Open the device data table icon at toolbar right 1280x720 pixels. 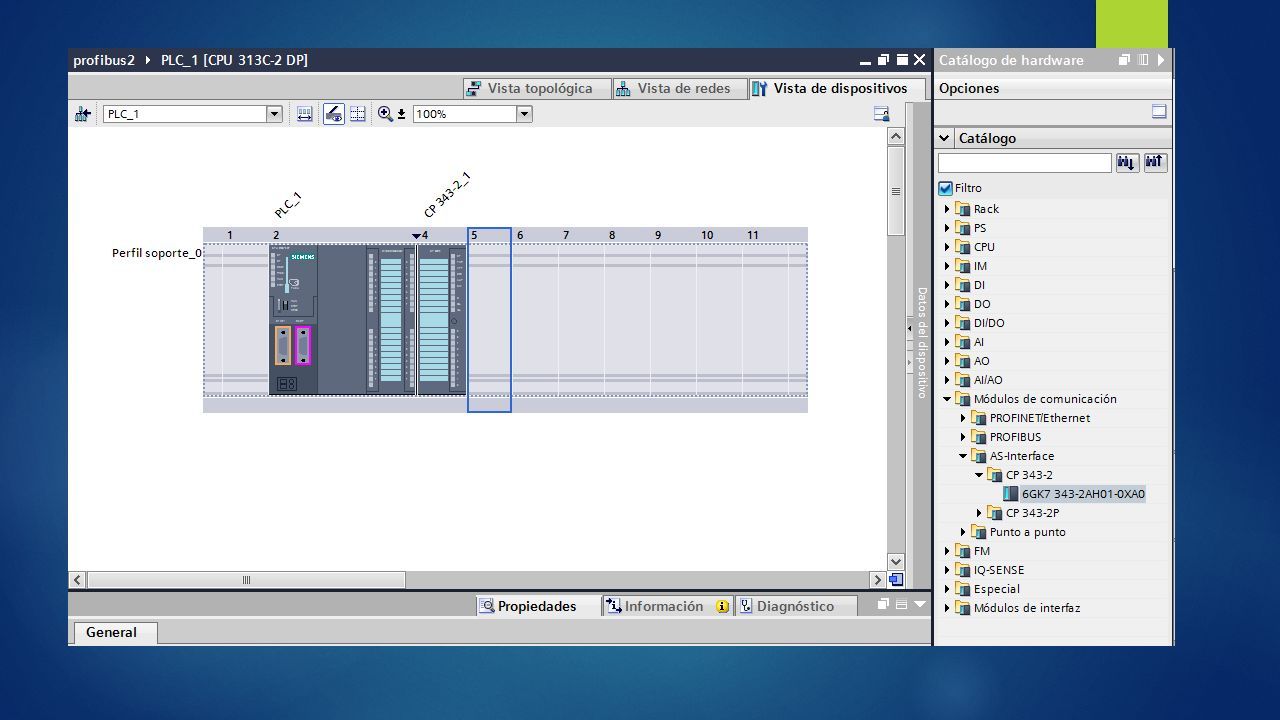(881, 114)
